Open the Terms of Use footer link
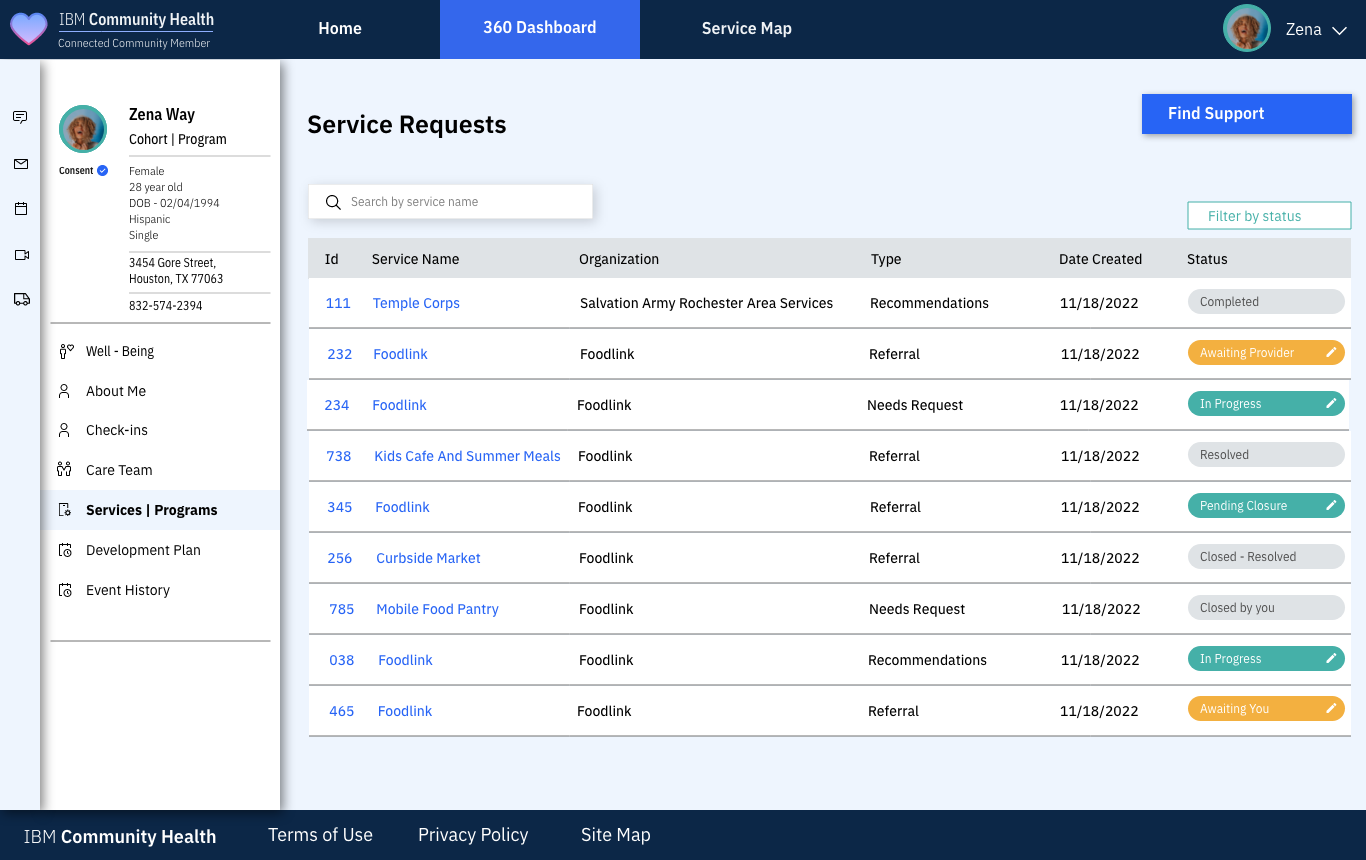This screenshot has height=860, width=1366. coord(320,835)
